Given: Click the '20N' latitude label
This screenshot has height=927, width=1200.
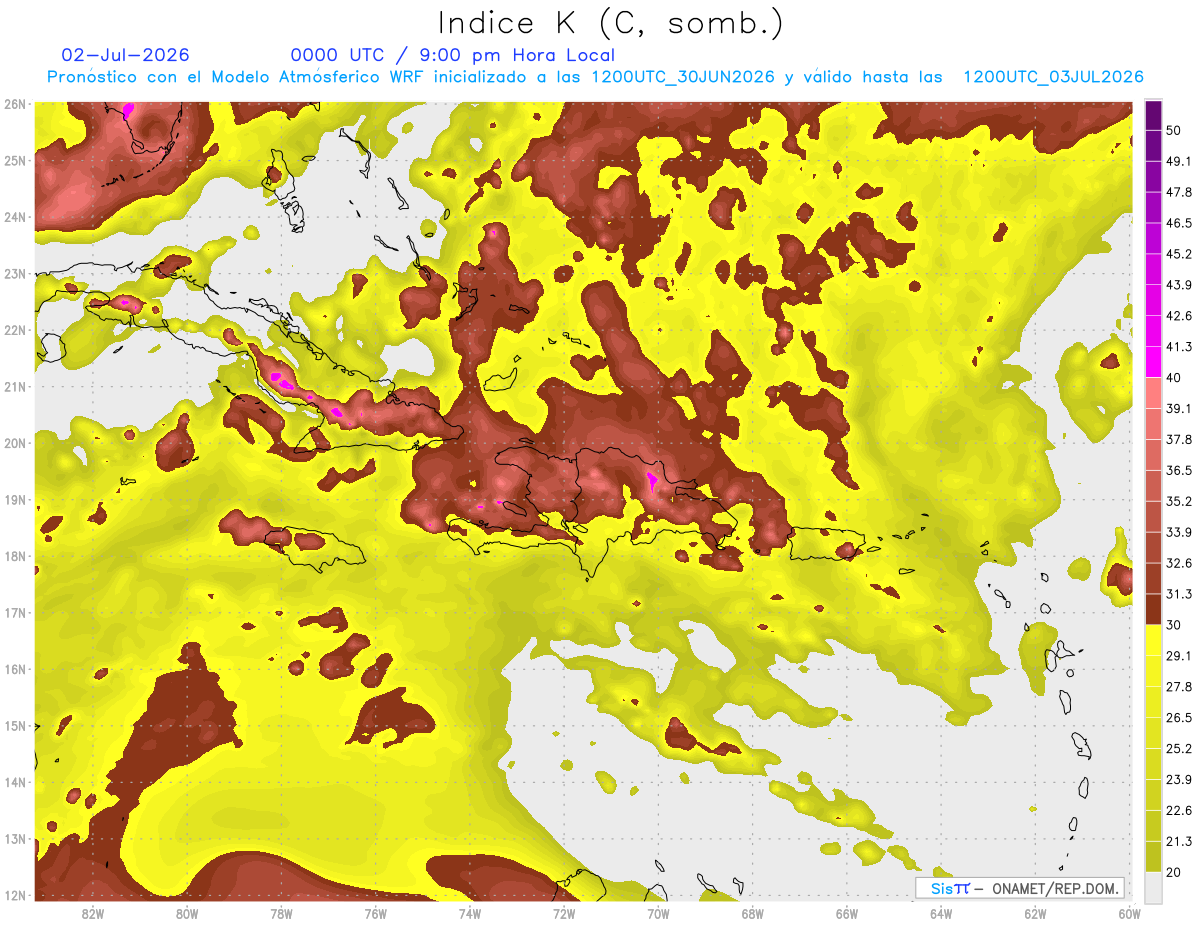Looking at the screenshot, I should pos(16,443).
